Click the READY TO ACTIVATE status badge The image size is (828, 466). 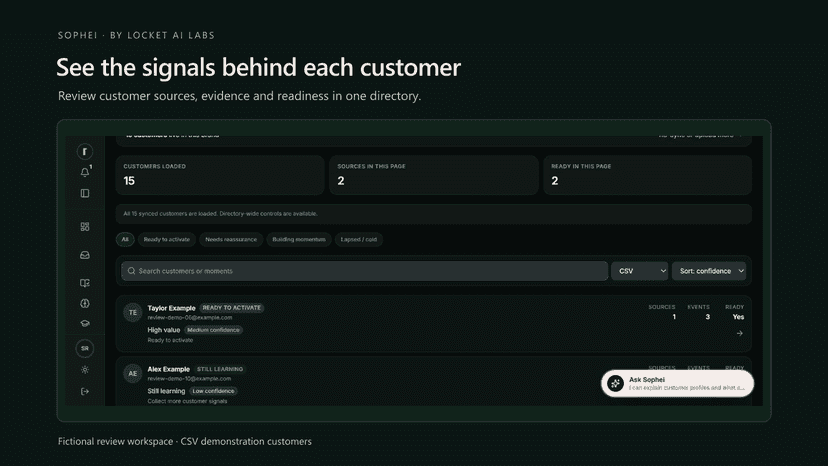(232, 308)
